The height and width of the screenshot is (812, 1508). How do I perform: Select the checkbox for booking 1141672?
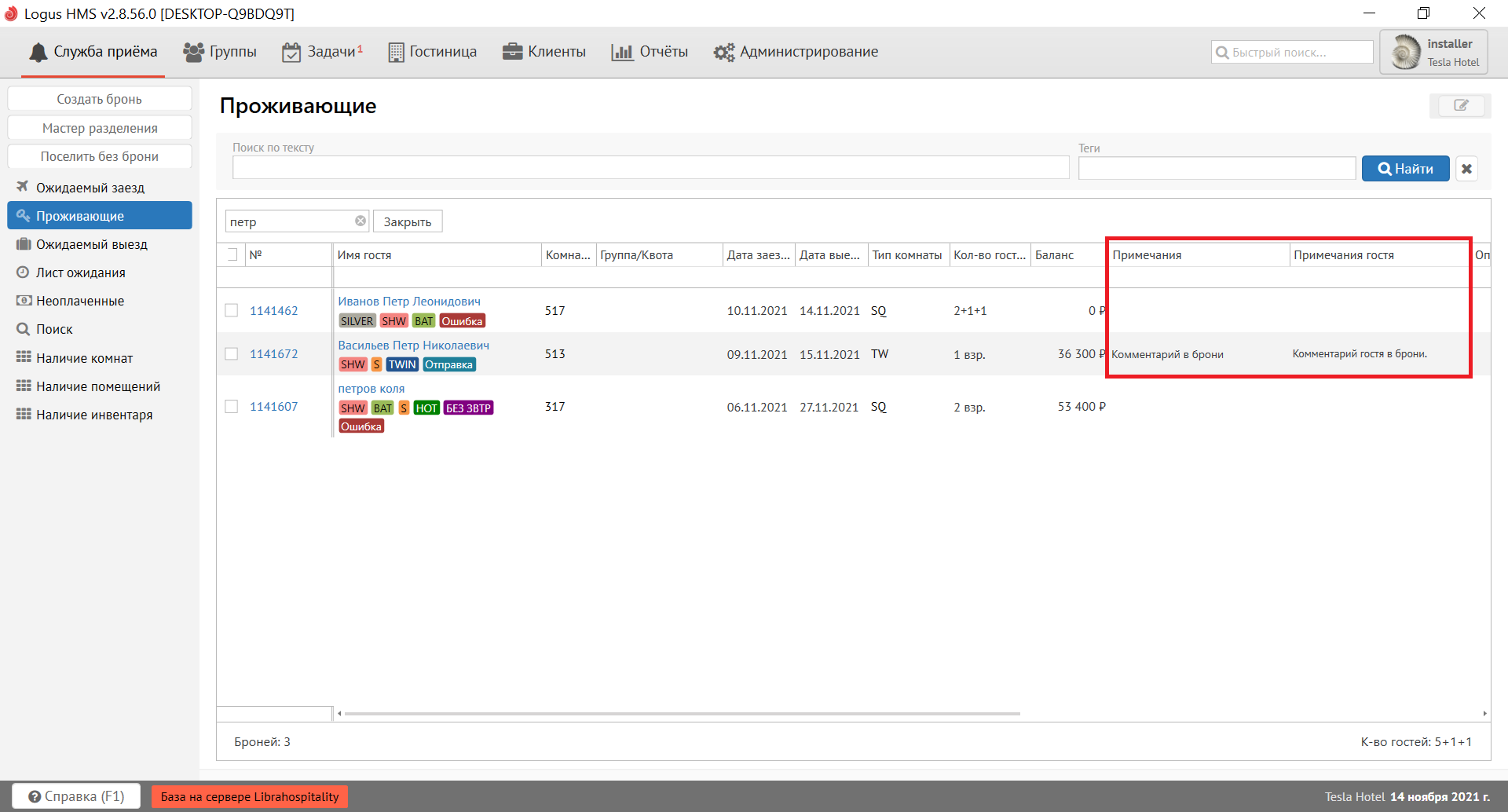[x=232, y=354]
